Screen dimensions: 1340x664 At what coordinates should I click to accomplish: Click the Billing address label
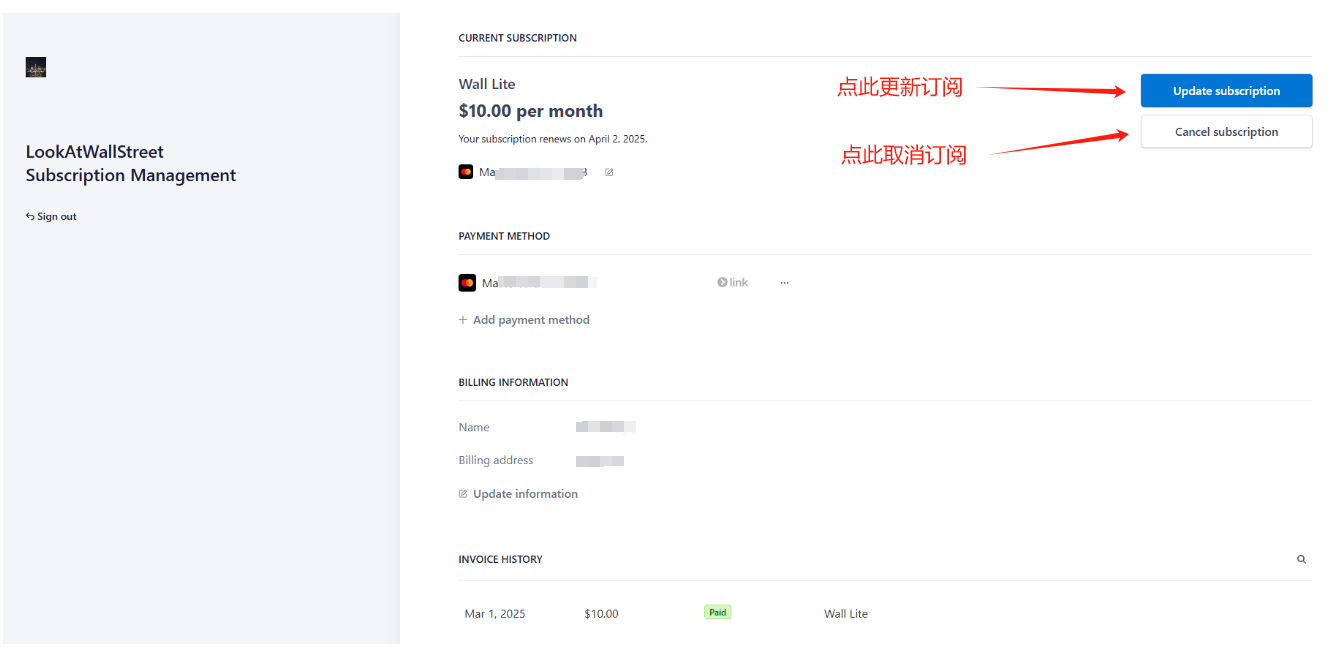tap(496, 461)
